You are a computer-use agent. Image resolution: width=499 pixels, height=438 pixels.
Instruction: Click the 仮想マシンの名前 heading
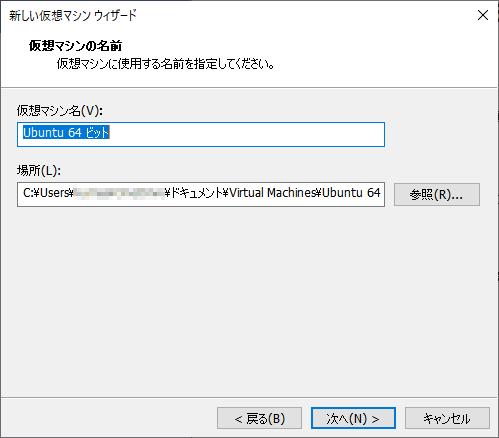pyautogui.click(x=75, y=46)
